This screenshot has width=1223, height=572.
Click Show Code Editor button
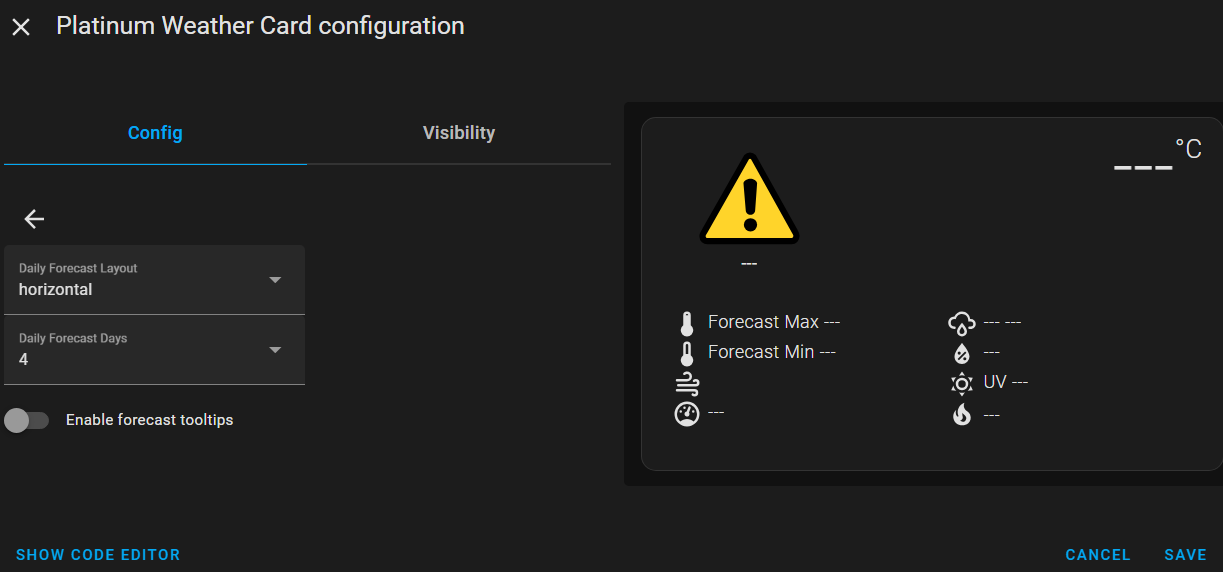tap(98, 555)
